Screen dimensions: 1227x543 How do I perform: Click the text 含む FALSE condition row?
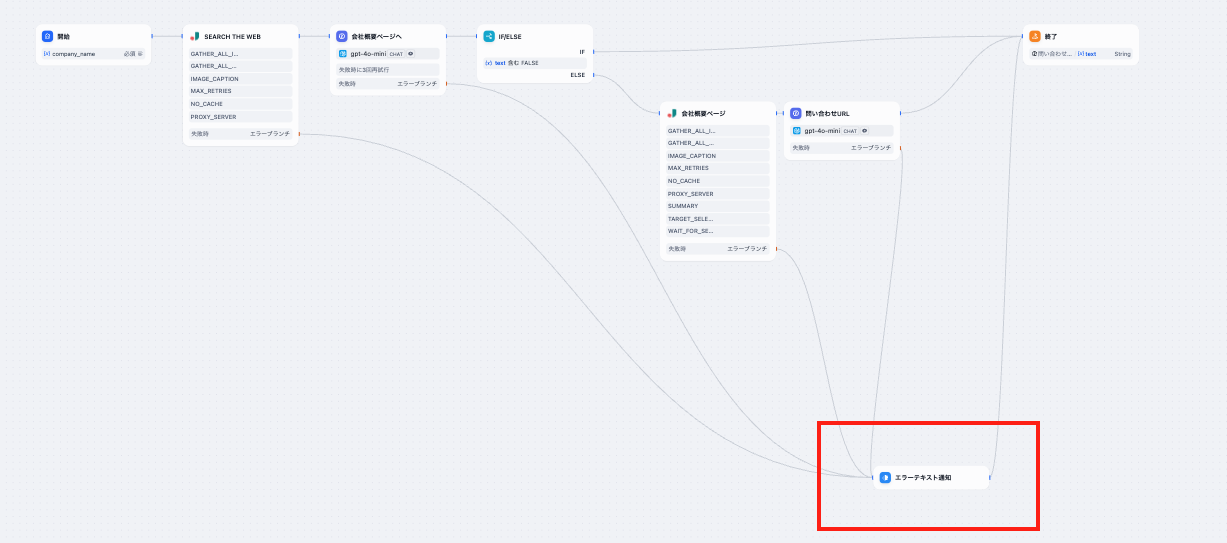pyautogui.click(x=534, y=62)
